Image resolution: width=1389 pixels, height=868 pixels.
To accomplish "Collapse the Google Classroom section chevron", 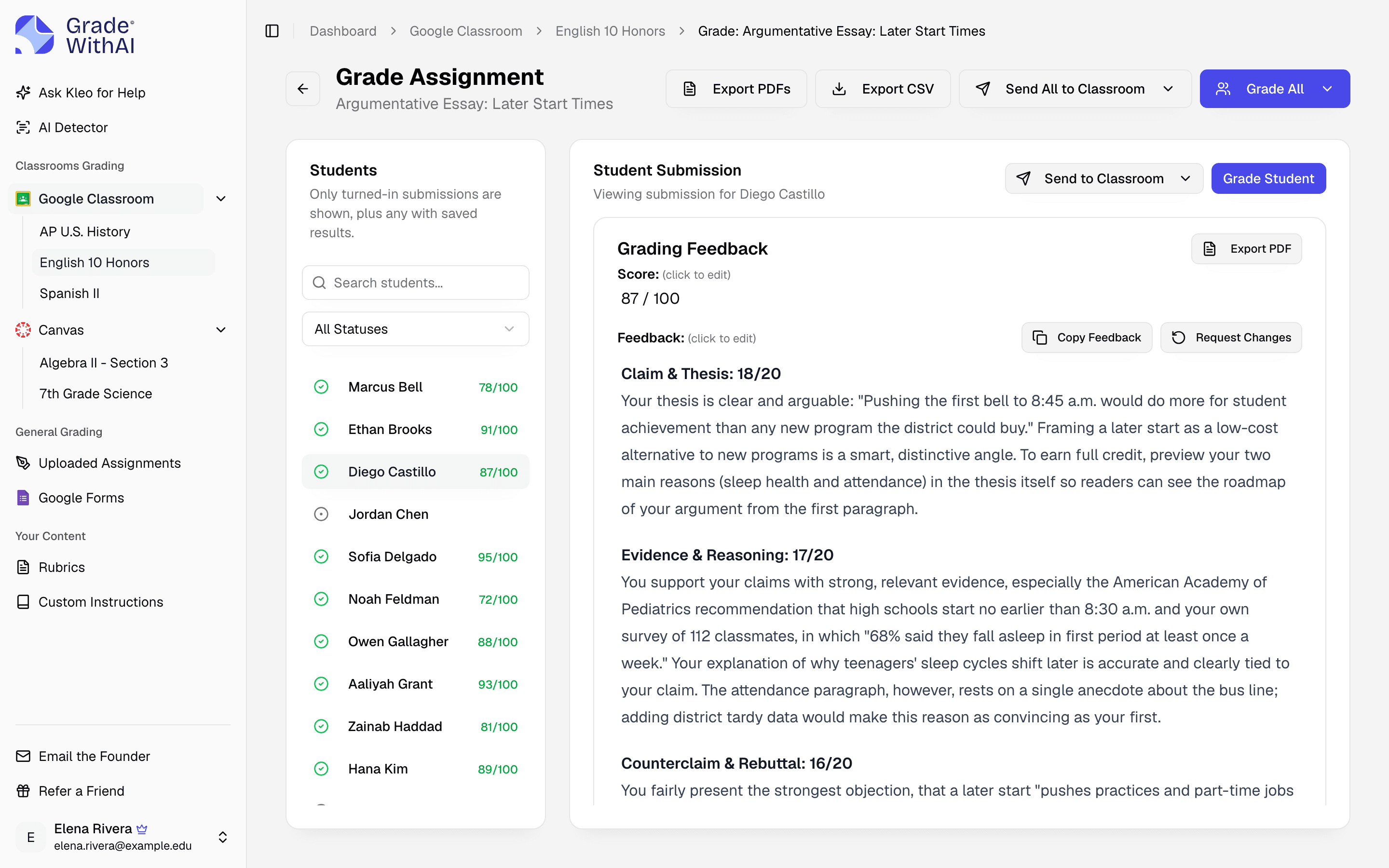I will tap(221, 199).
